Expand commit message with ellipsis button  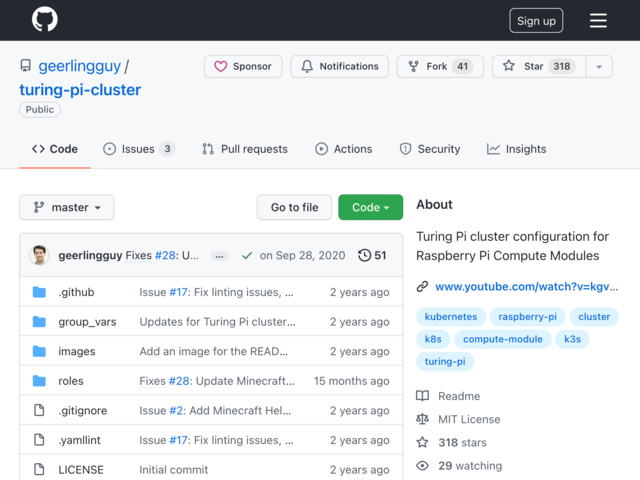click(x=219, y=256)
